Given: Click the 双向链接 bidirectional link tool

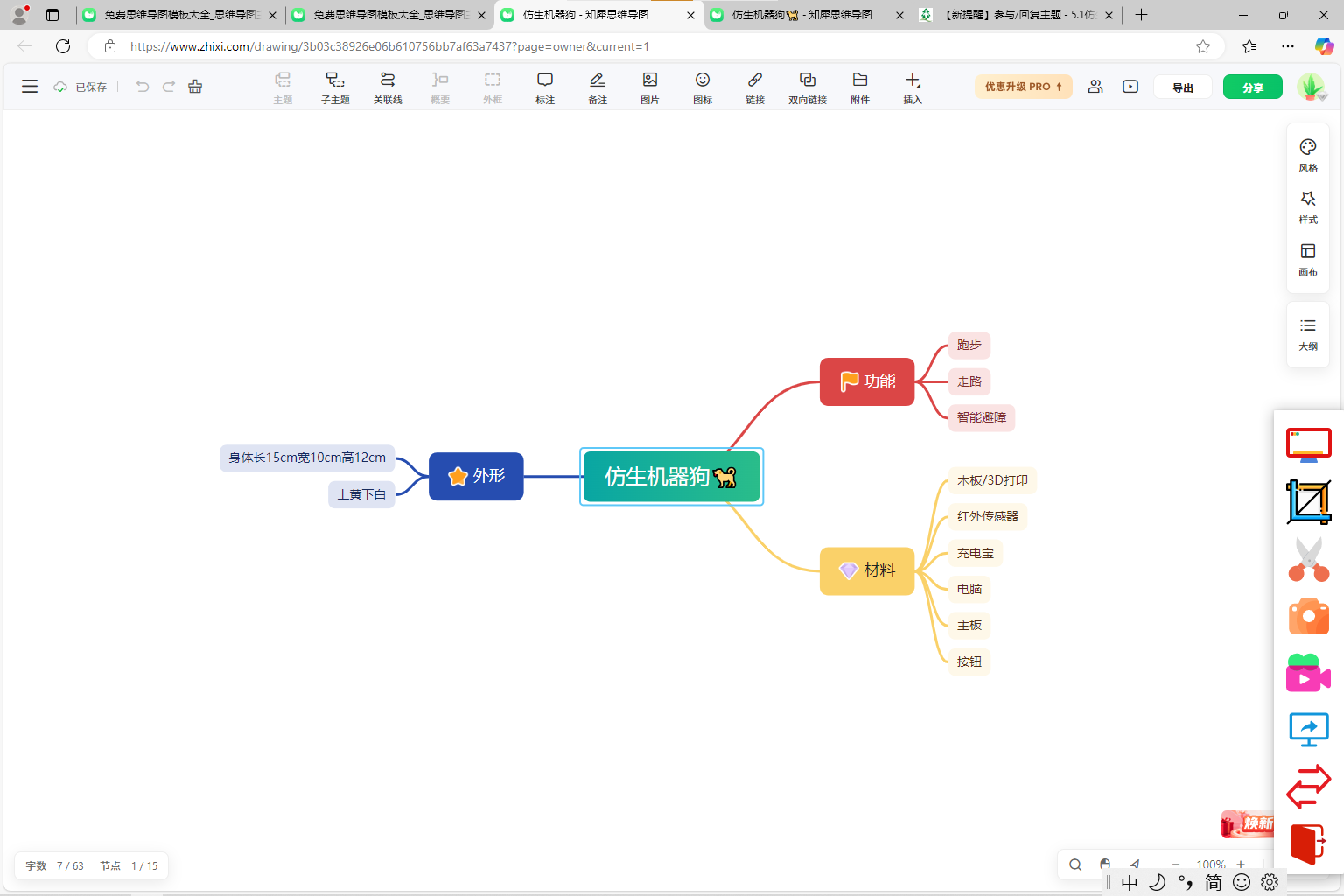Looking at the screenshot, I should 808,87.
